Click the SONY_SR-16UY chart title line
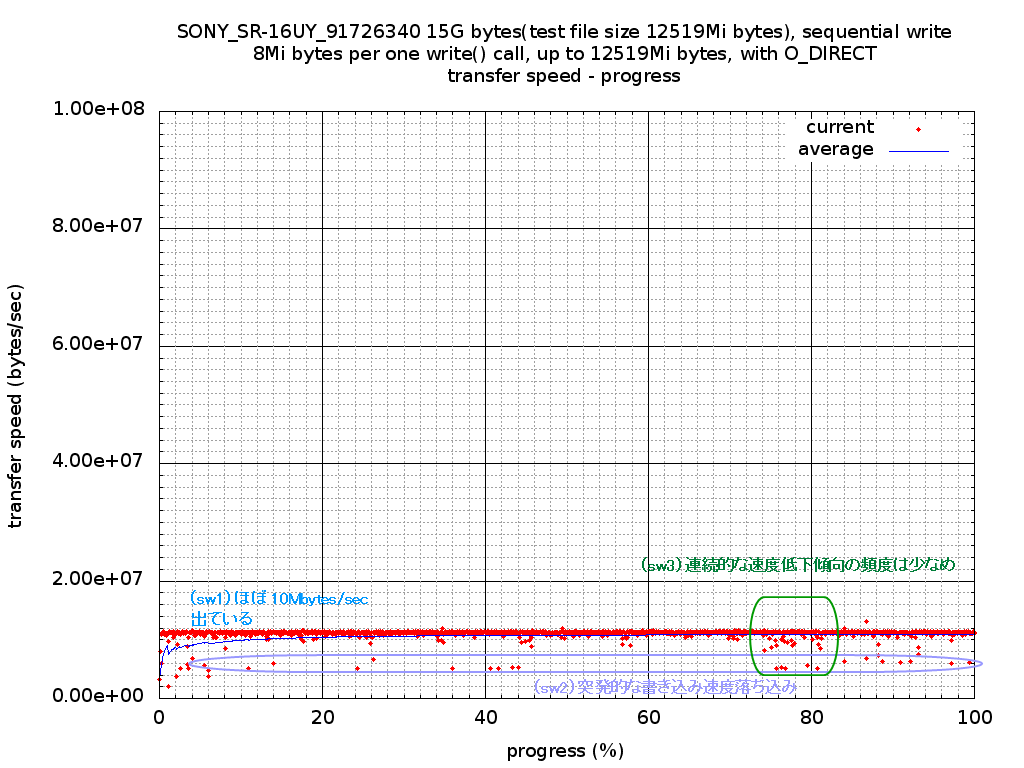This screenshot has width=1024, height=768. point(564,31)
